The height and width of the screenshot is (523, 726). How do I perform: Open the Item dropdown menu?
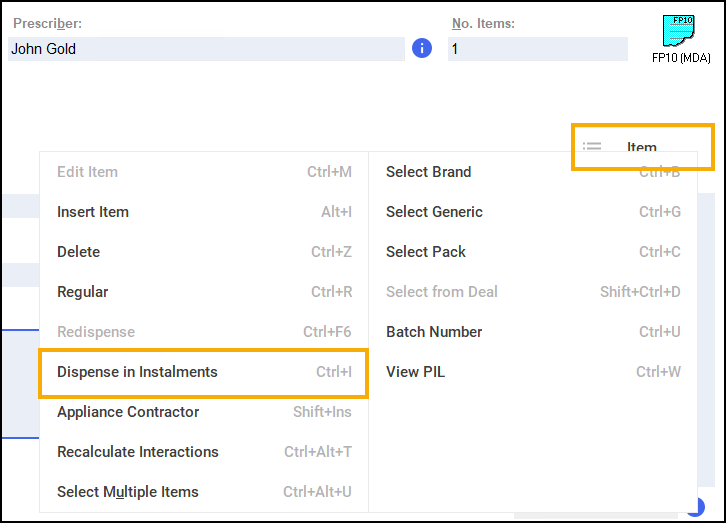642,147
